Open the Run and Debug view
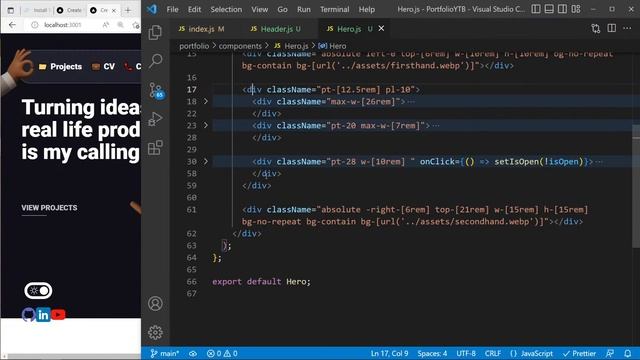This screenshot has width=640, height=360. [155, 119]
